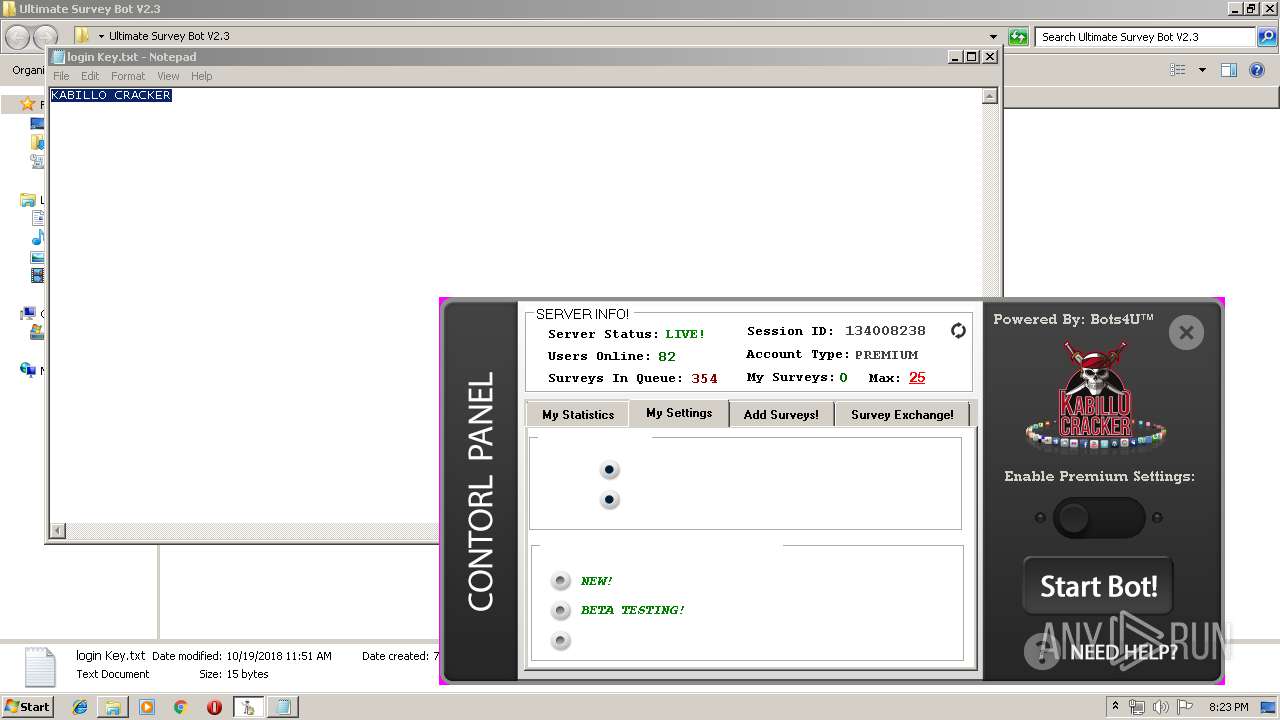Click the selected KABILLO CRACKER text in Notepad

point(111,95)
